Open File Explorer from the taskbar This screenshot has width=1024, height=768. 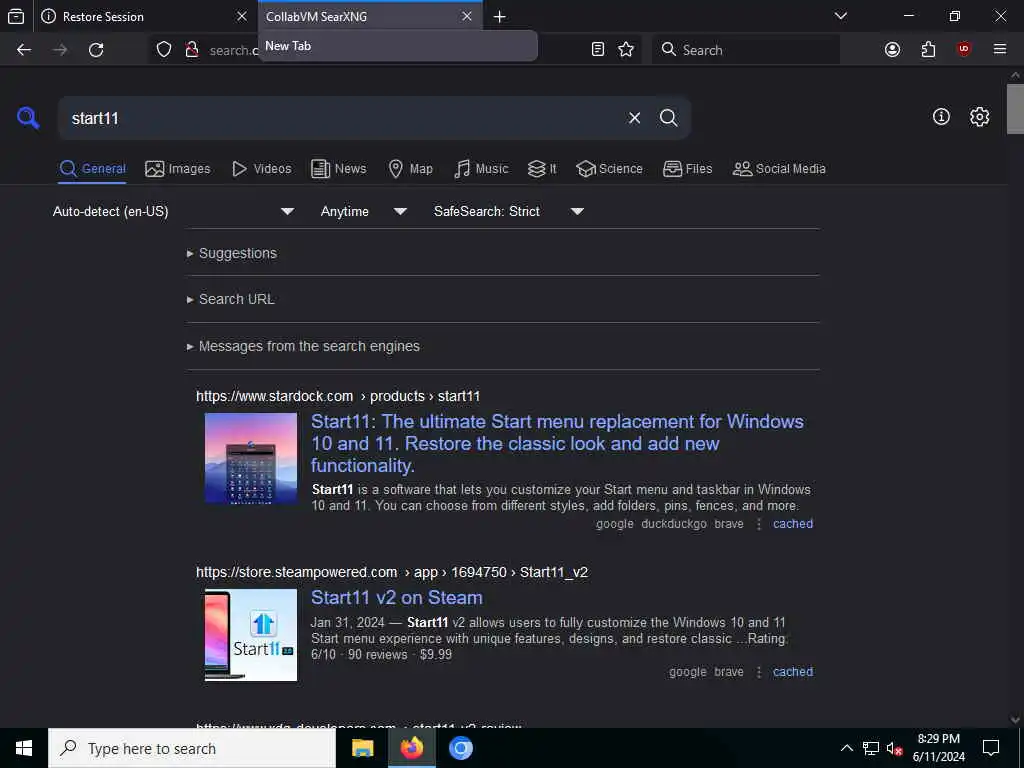(362, 748)
